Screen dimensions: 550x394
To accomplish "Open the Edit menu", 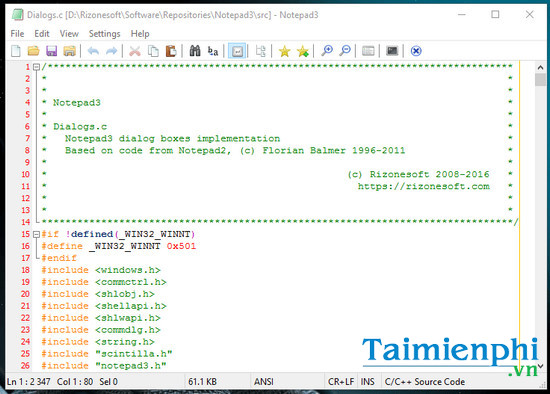I will pyautogui.click(x=42, y=34).
